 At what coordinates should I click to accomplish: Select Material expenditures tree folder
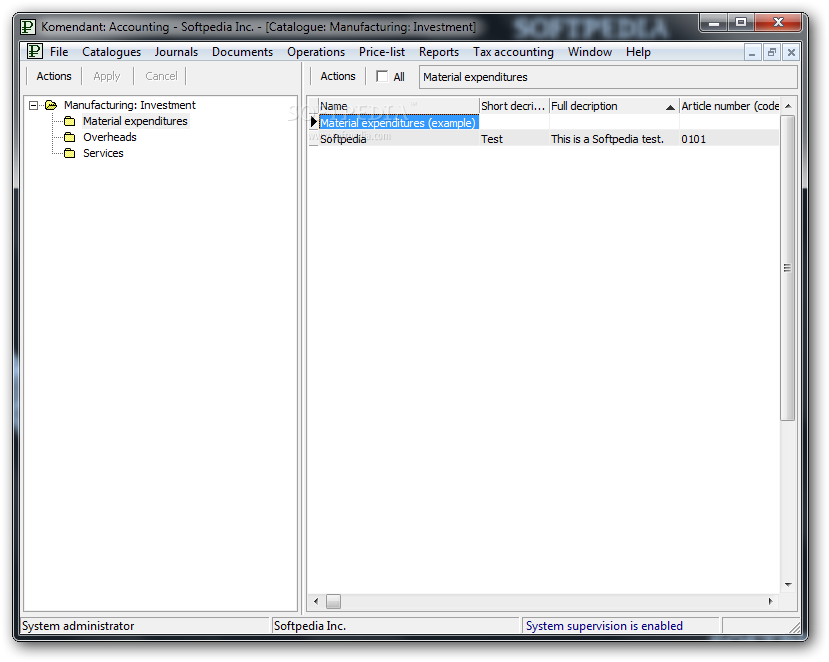pyautogui.click(x=135, y=121)
